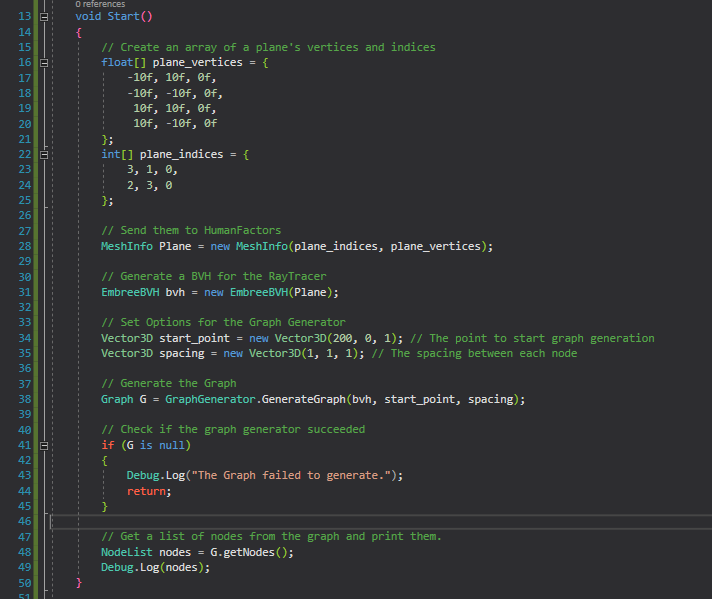Click comment about getting a list of nodes

pyautogui.click(x=272, y=536)
